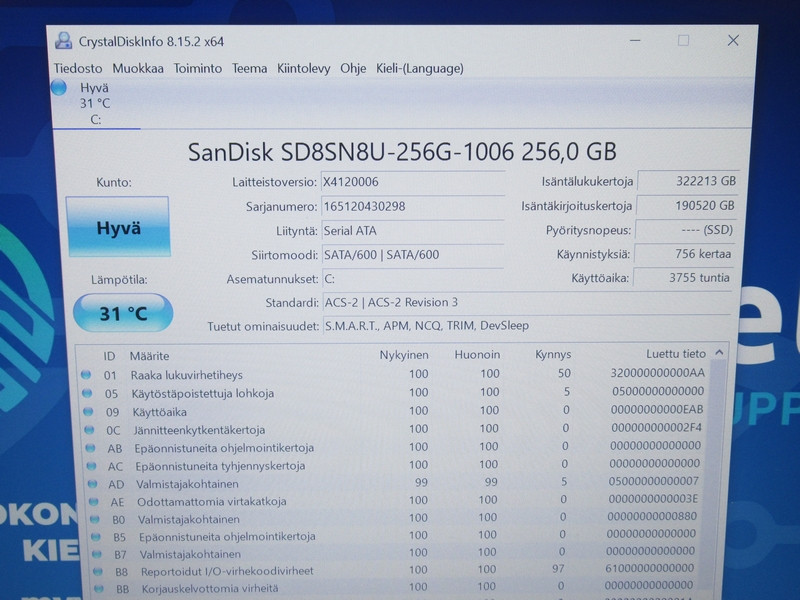Click the Määrite column header

pos(149,356)
